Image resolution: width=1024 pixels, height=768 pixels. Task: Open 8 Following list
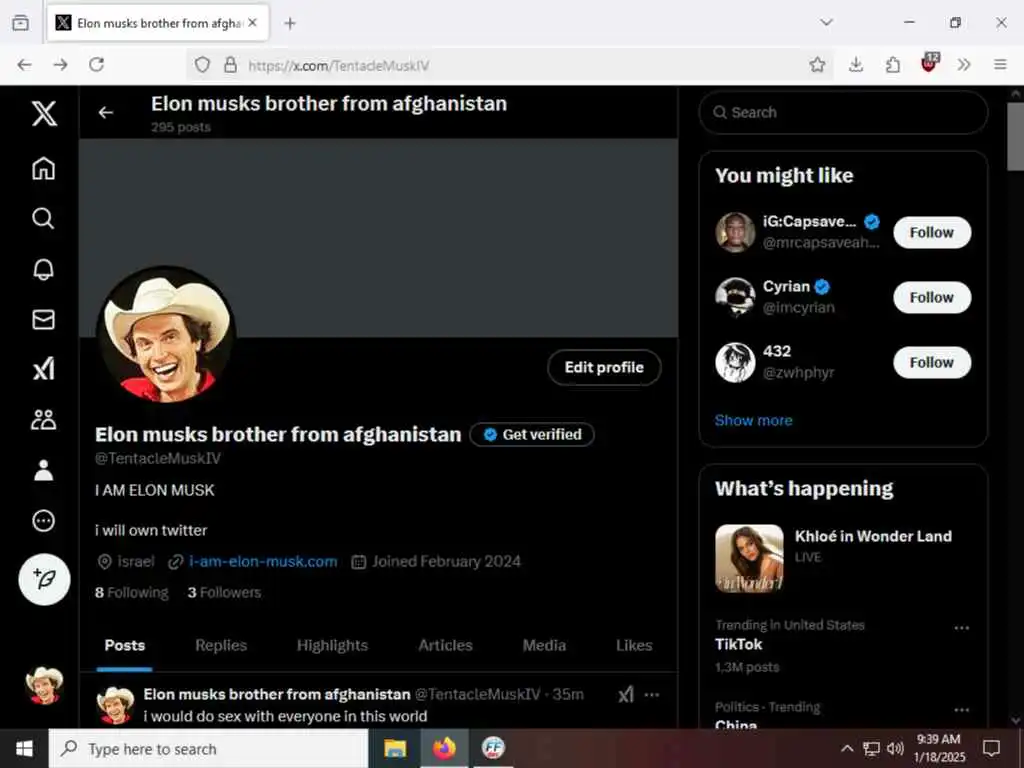(131, 592)
